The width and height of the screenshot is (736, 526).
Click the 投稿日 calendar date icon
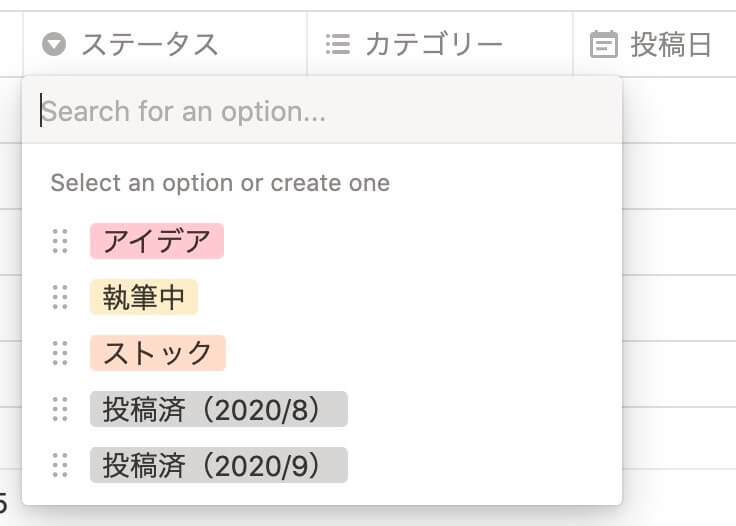pyautogui.click(x=603, y=44)
